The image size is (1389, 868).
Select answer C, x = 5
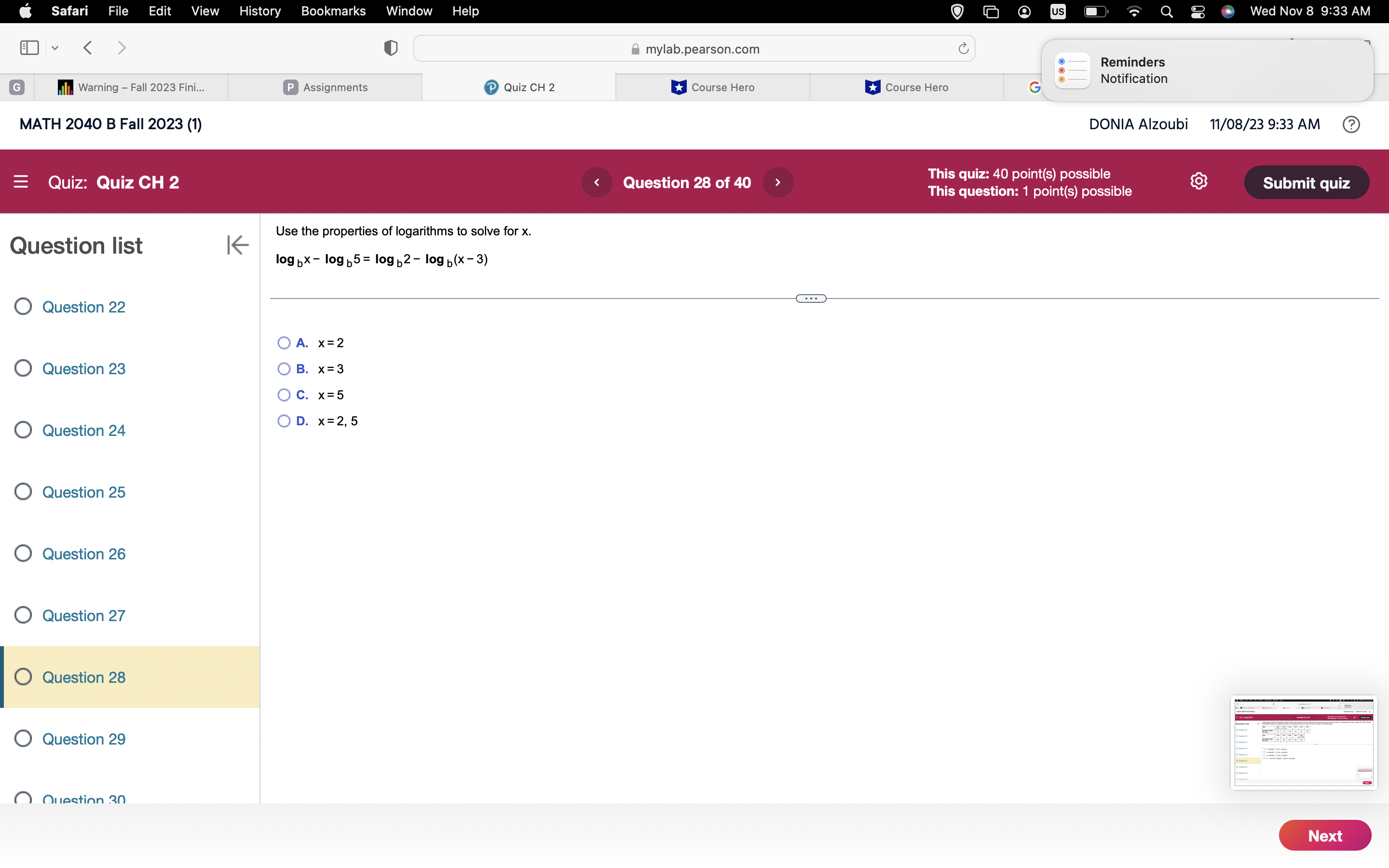(x=284, y=395)
